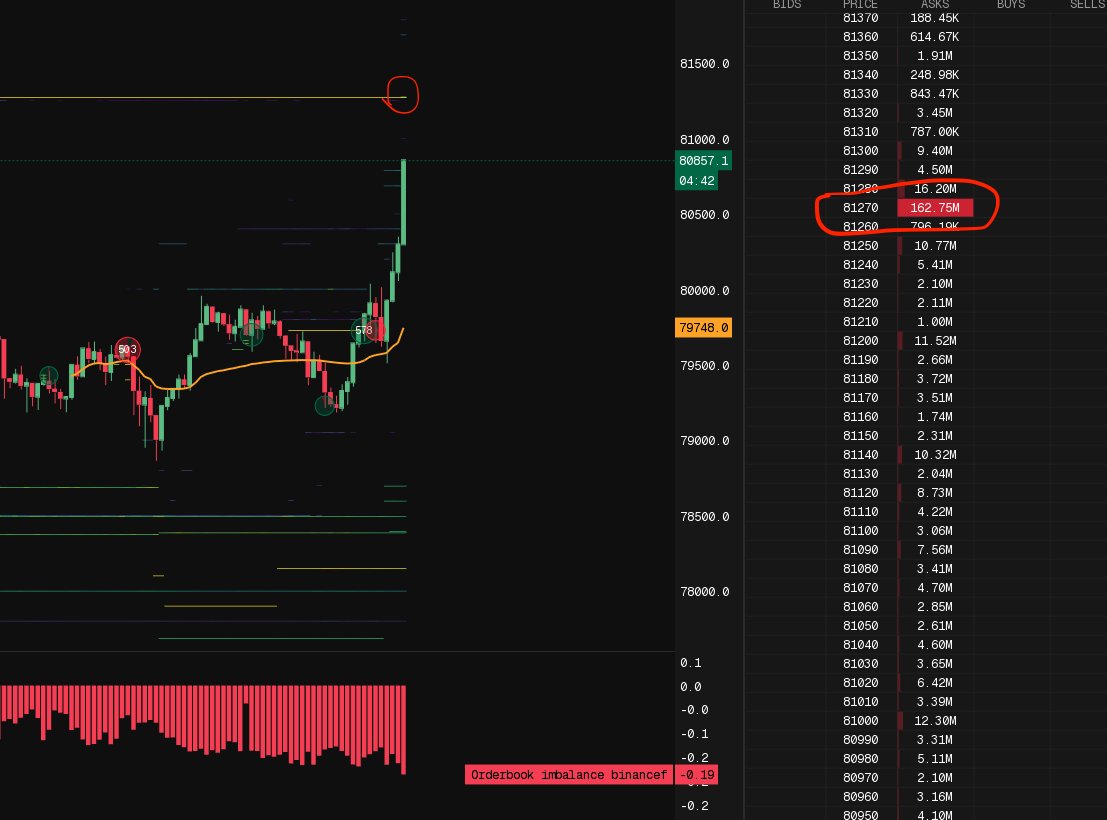Select the 11.52M ask at 81200
This screenshot has width=1107, height=820.
935,341
